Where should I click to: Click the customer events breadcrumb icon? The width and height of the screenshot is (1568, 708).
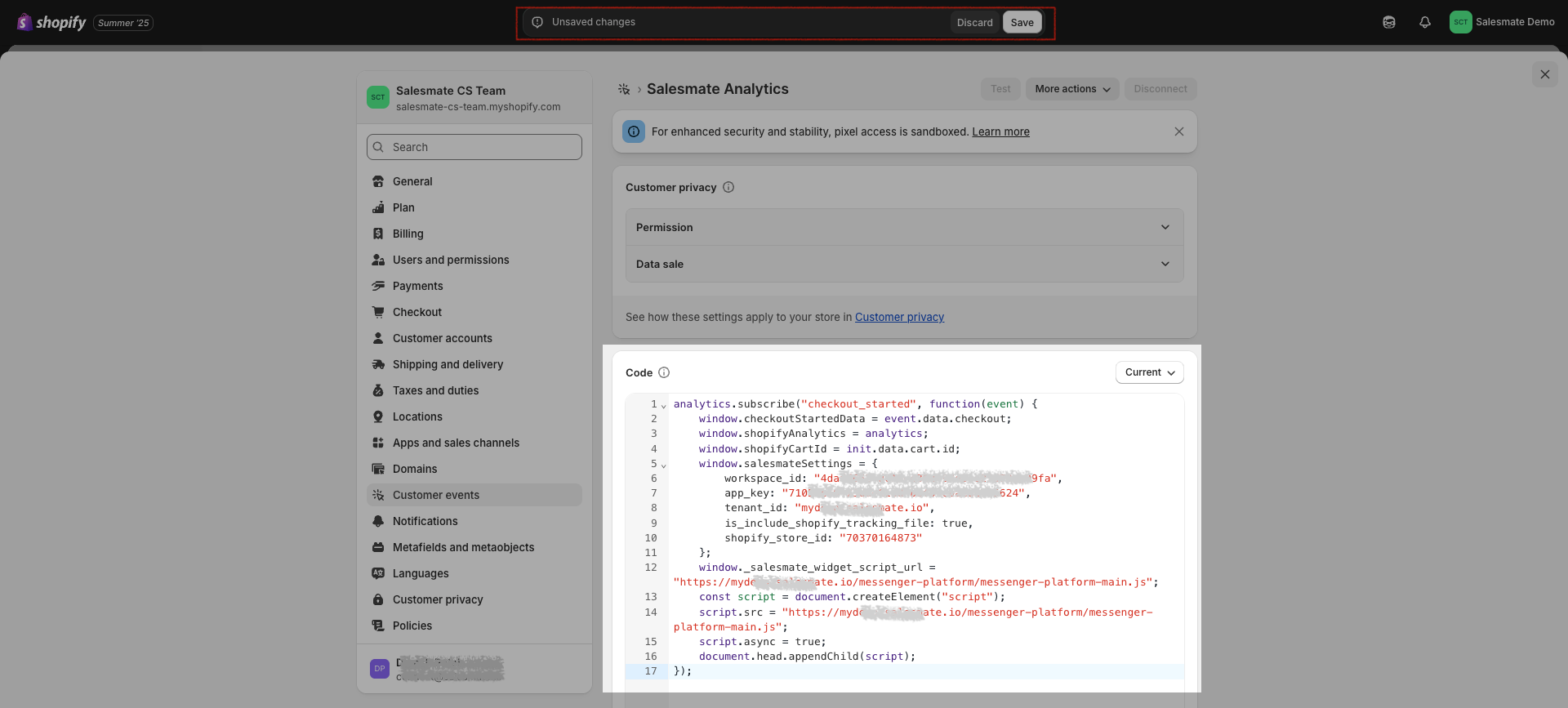[x=624, y=89]
